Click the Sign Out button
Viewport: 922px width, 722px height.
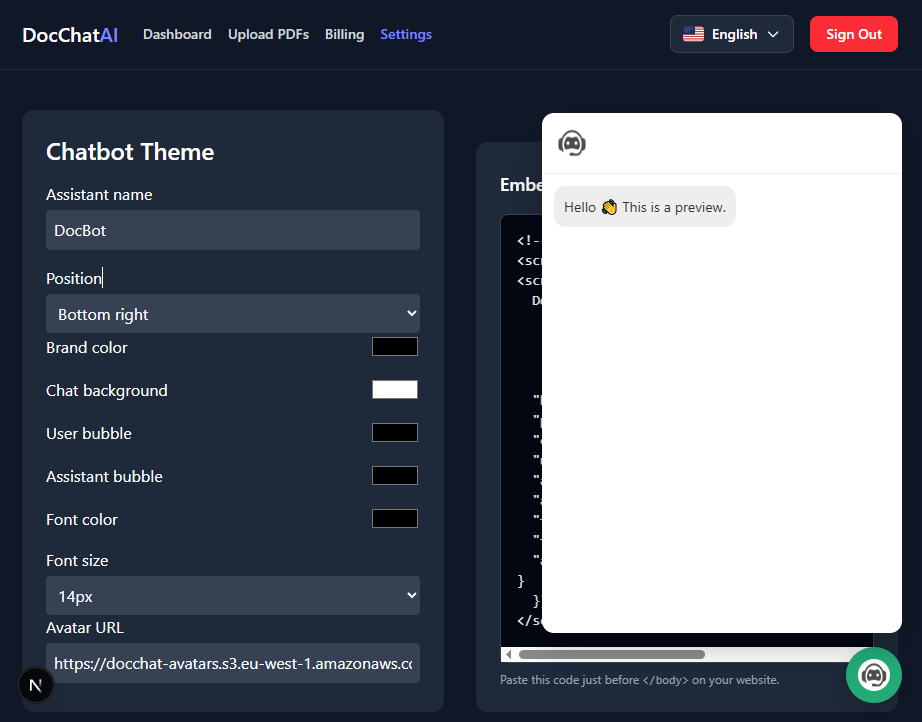pyautogui.click(x=853, y=33)
